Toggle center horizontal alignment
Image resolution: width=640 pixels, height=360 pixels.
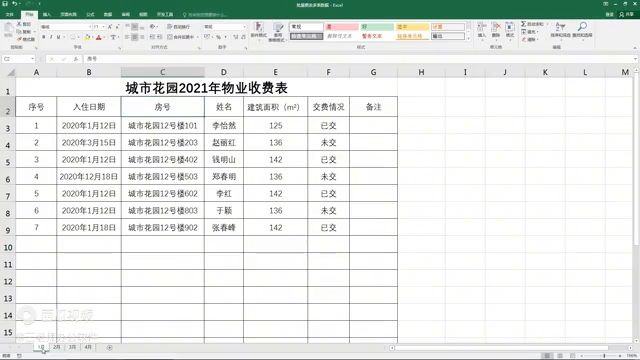point(135,37)
